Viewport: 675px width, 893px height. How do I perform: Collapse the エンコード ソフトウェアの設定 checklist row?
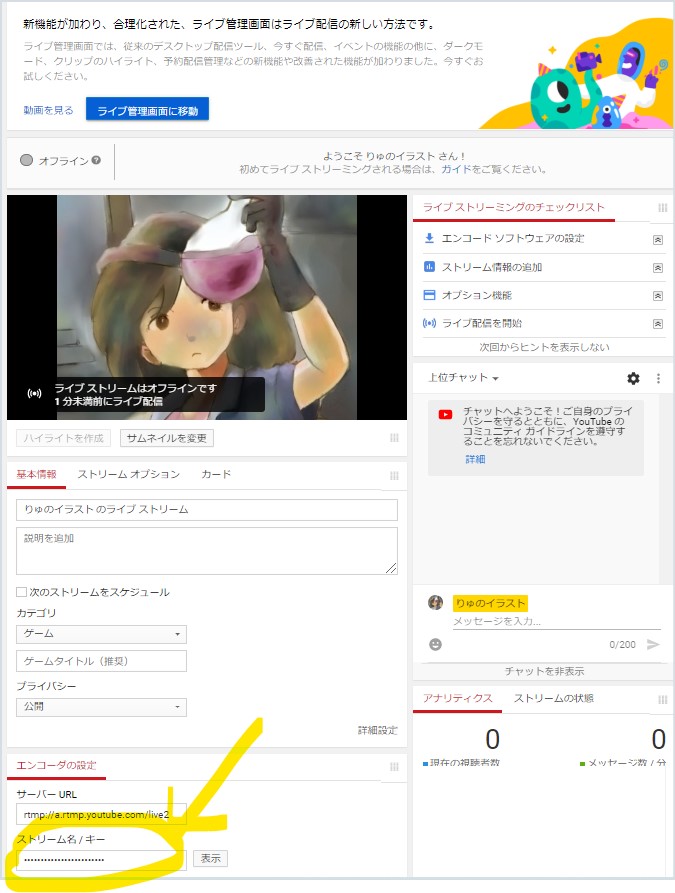click(x=657, y=240)
